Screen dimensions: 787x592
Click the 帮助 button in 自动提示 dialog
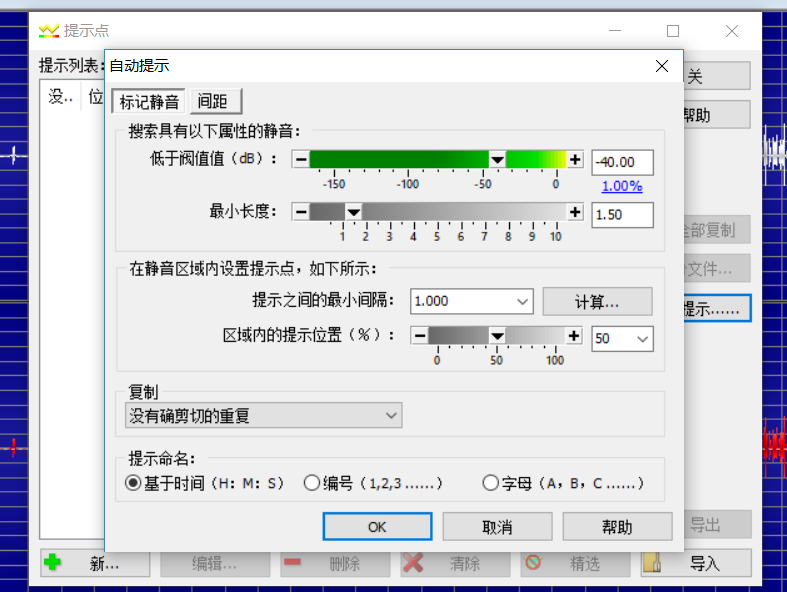click(617, 527)
